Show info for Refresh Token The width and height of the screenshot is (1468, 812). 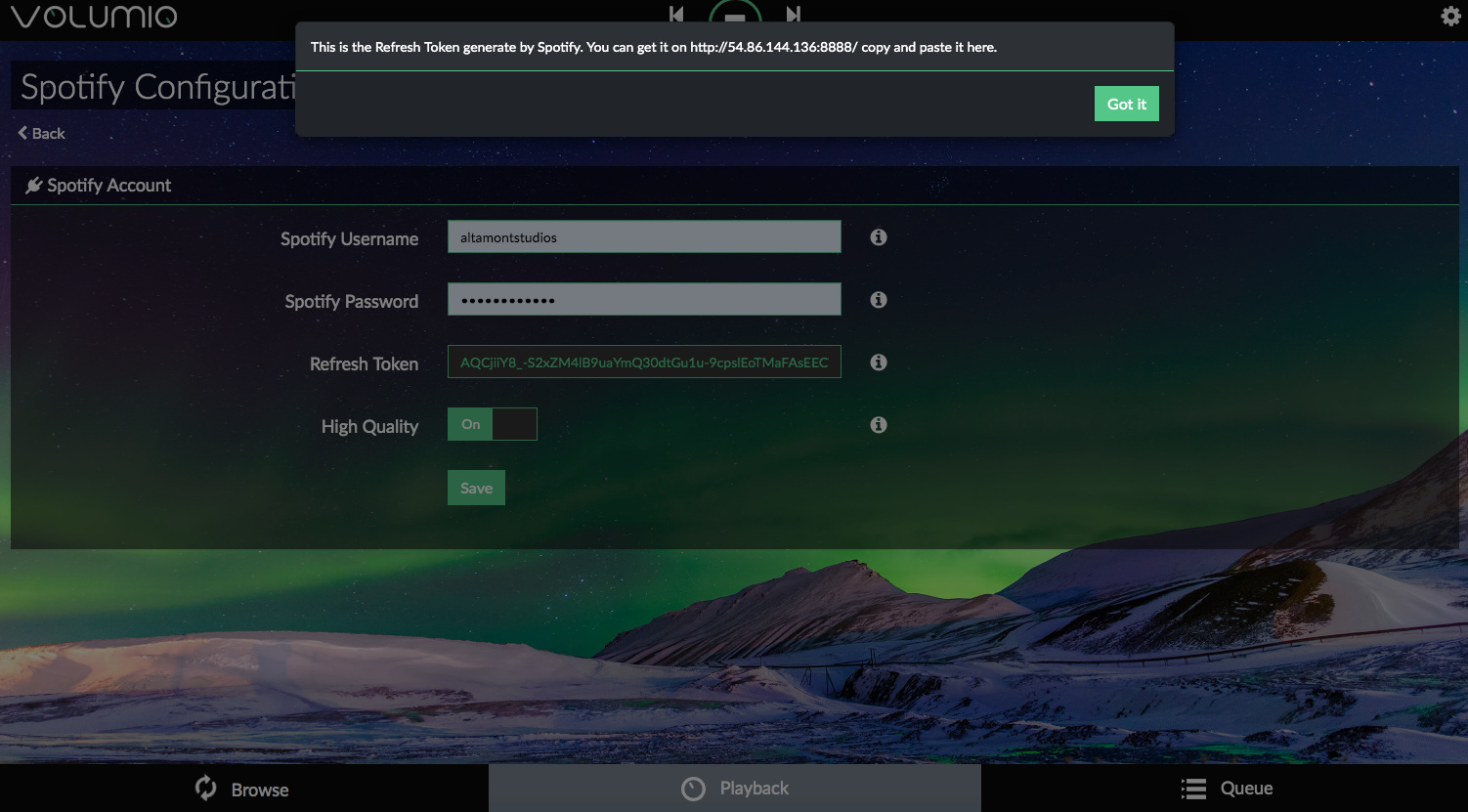click(x=879, y=362)
